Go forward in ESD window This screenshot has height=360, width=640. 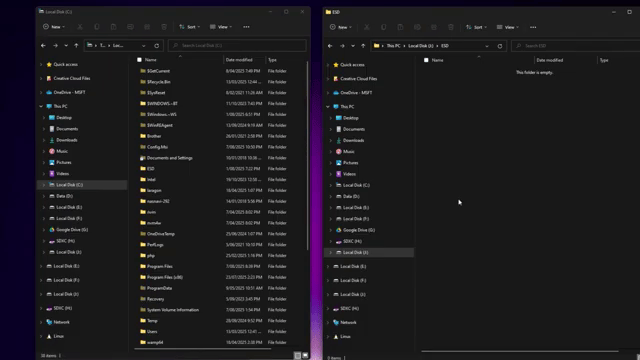coord(342,46)
